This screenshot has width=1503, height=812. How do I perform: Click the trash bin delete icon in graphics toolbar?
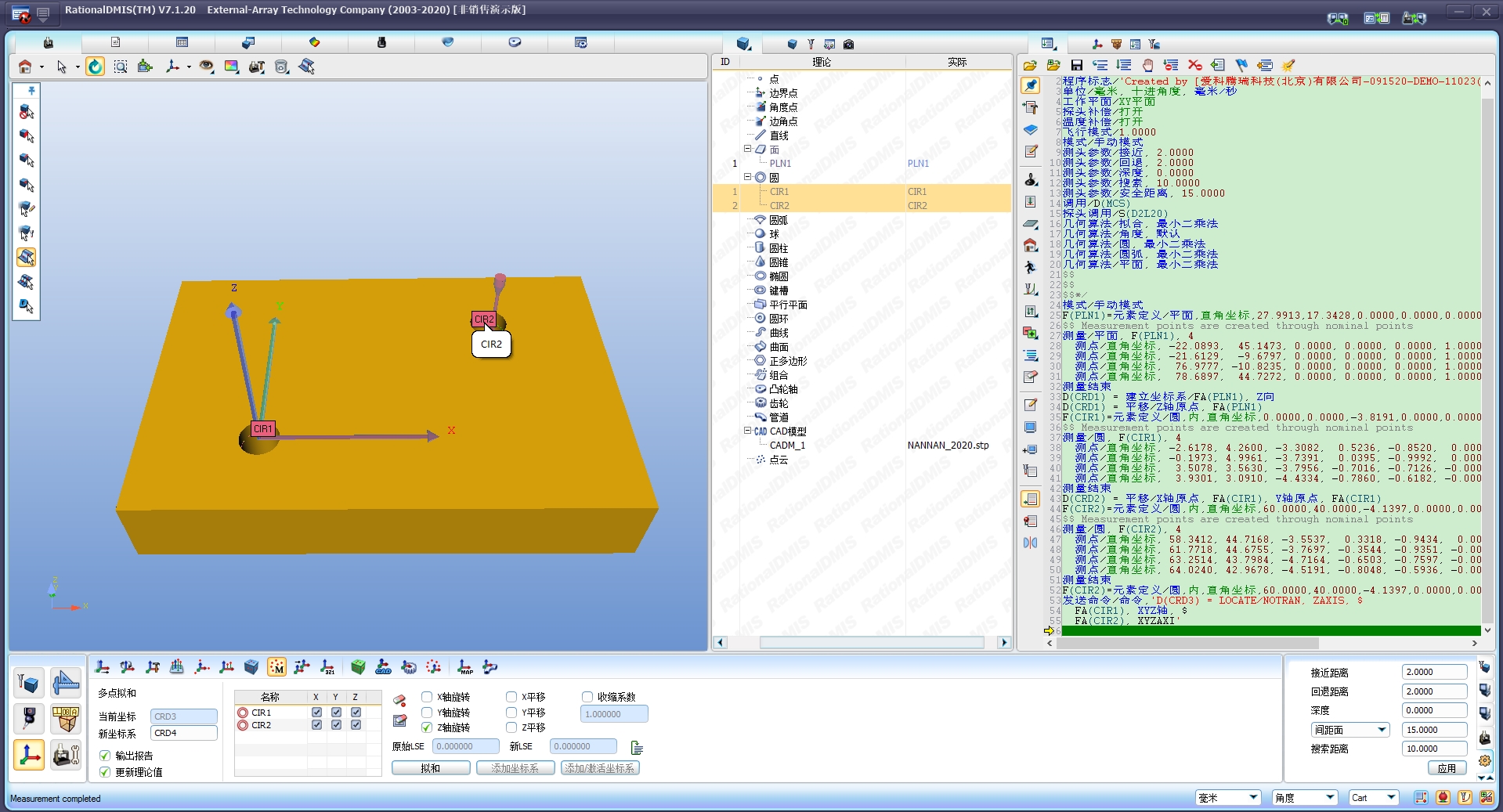coord(282,67)
